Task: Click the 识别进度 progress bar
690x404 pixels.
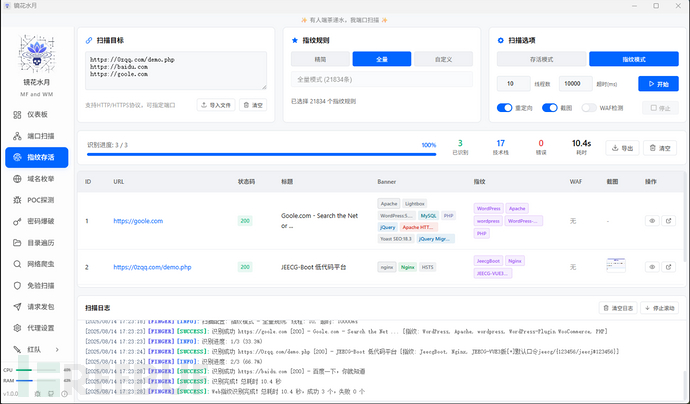Action: pos(261,154)
